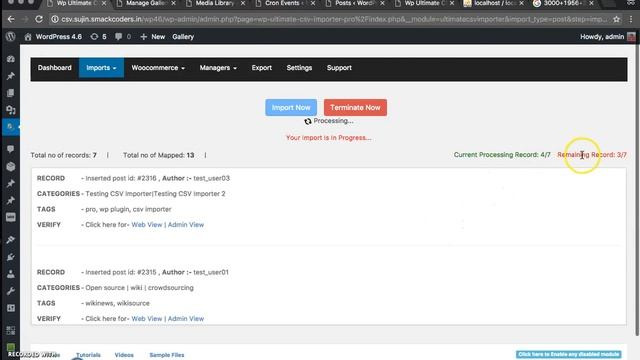Open the Dashboard gauge icon in WordPress sidebar
Viewport: 640px width, 360px height.
pyautogui.click(x=11, y=59)
